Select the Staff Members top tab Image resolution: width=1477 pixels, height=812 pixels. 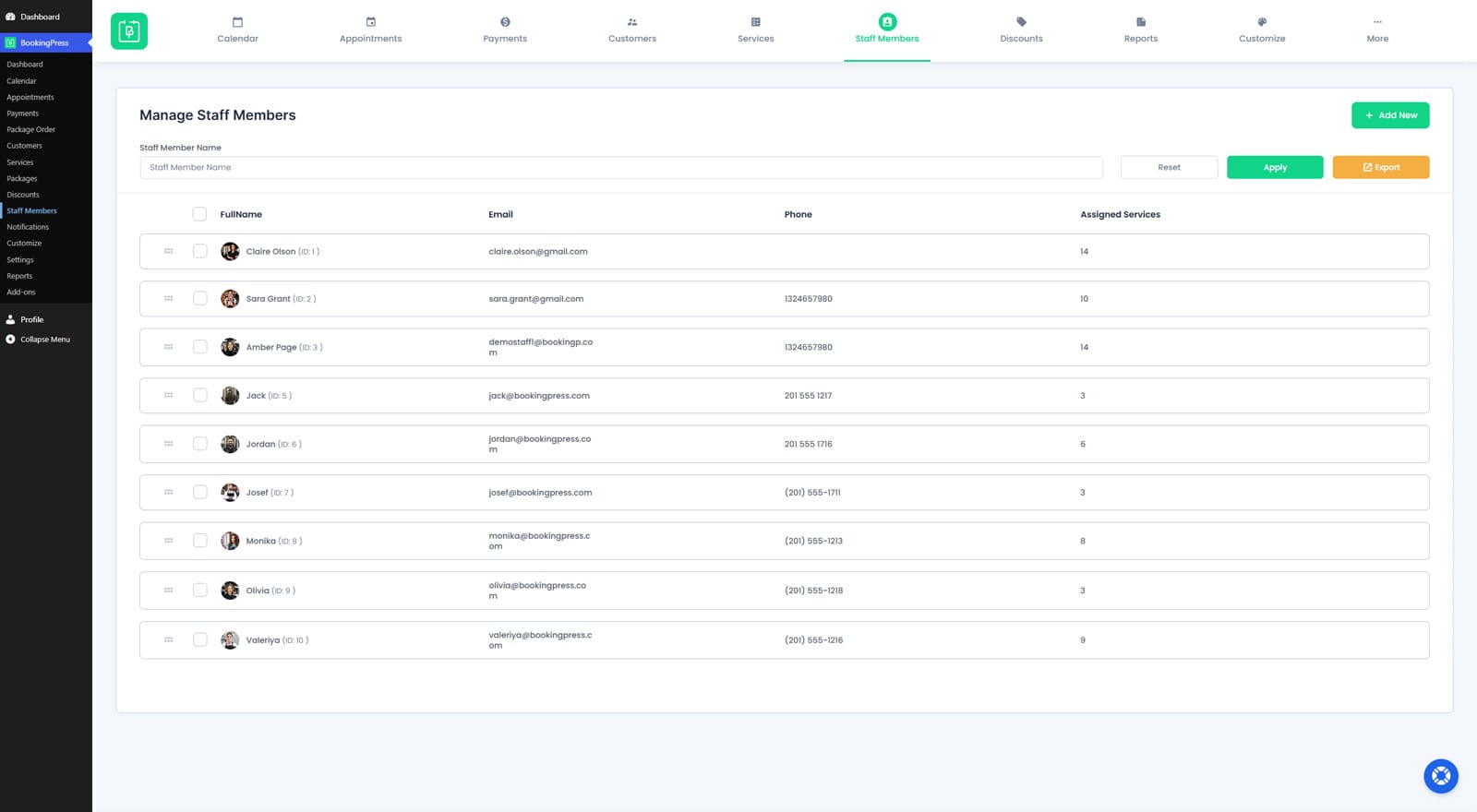[887, 30]
